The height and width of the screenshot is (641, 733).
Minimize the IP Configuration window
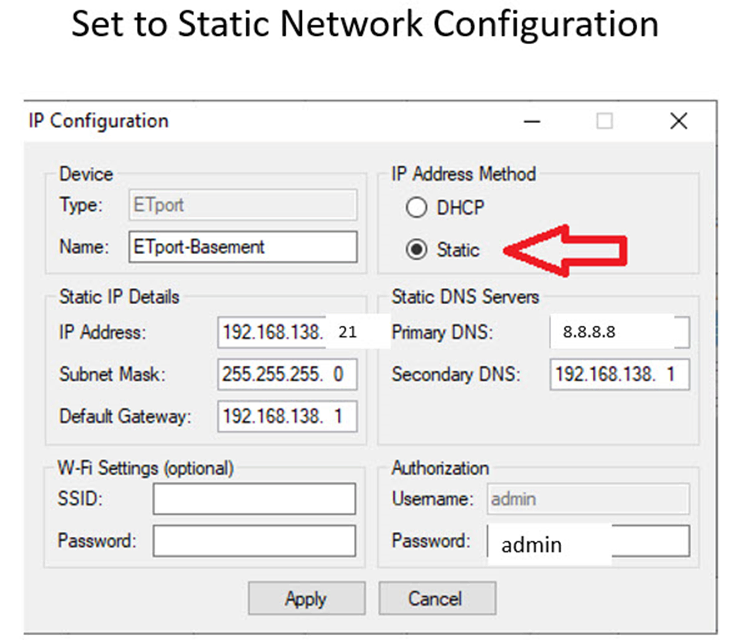tap(532, 121)
